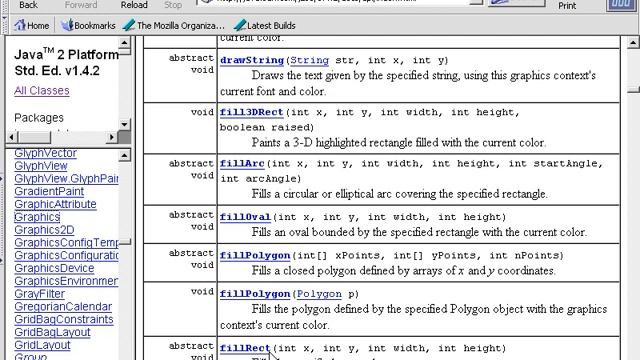The image size is (640, 360).
Task: Open the GridLayout class link
Action: [42, 345]
